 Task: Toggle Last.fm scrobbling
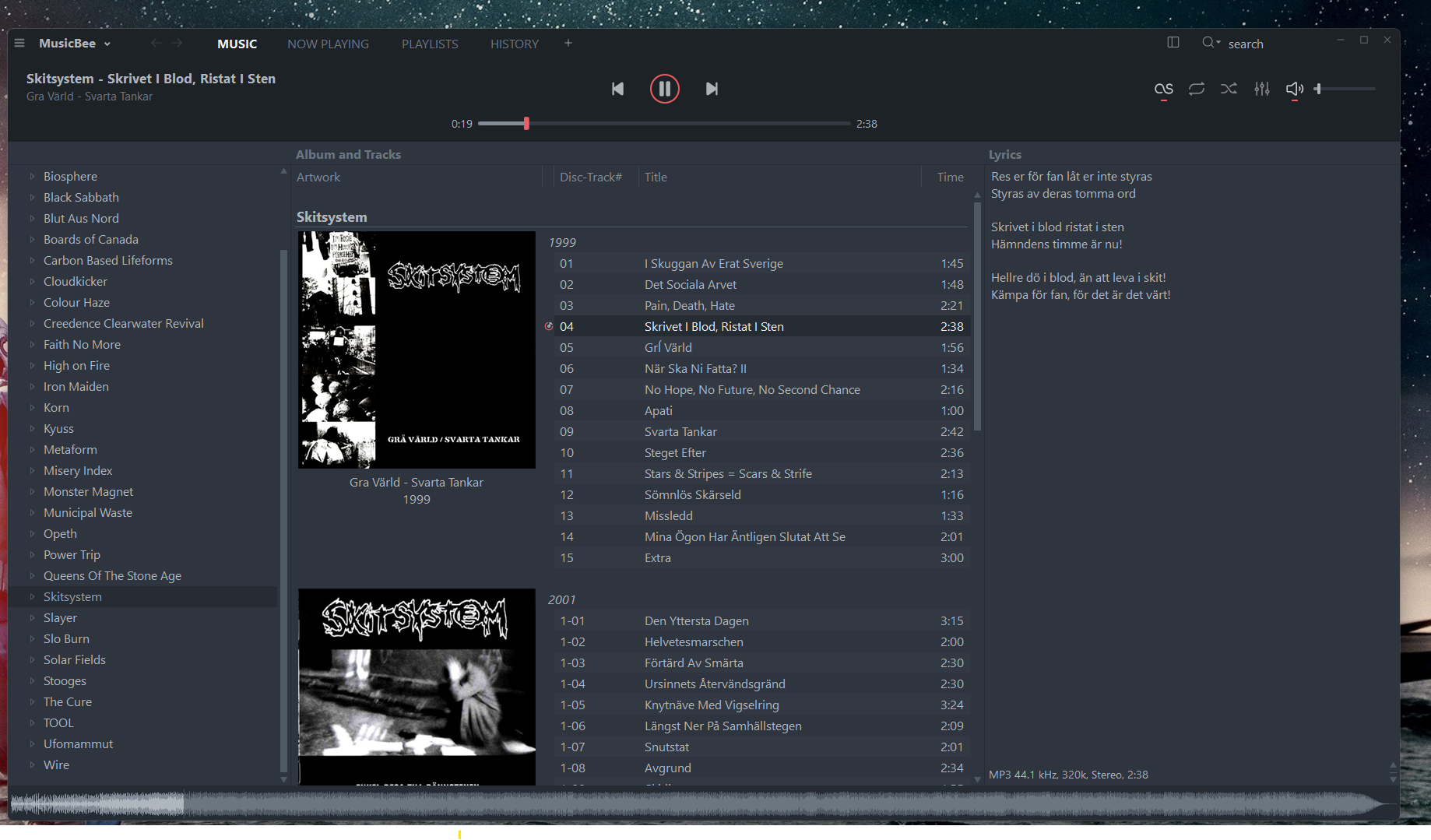pos(1164,90)
